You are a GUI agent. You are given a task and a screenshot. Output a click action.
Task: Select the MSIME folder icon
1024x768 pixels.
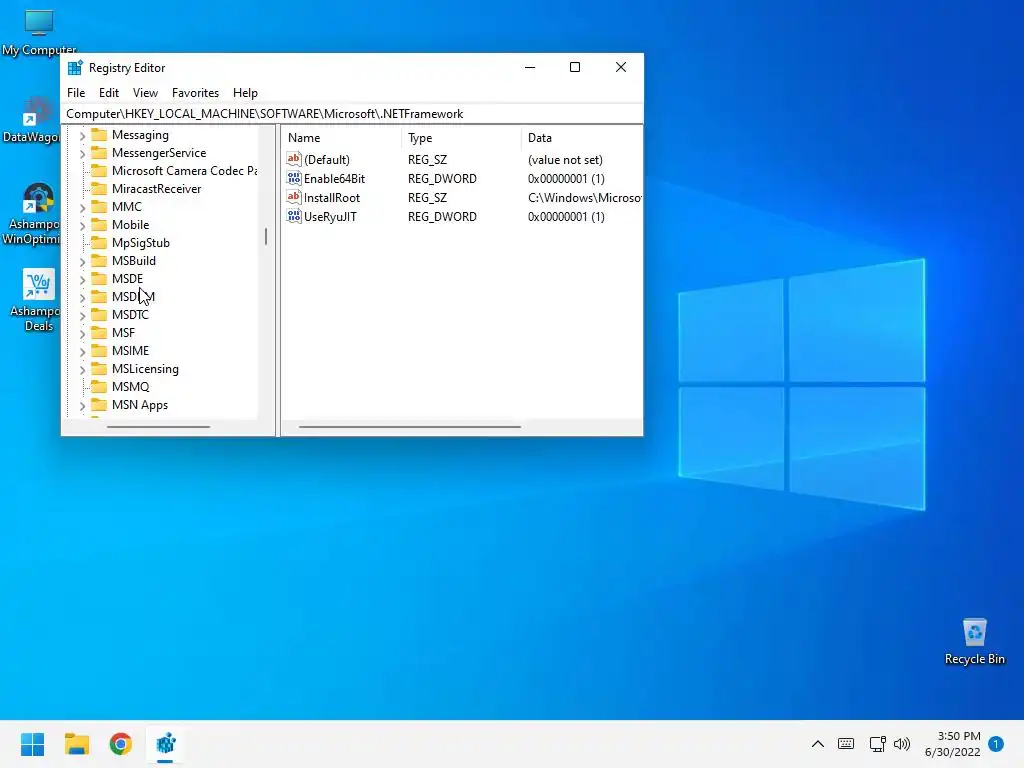pos(99,351)
